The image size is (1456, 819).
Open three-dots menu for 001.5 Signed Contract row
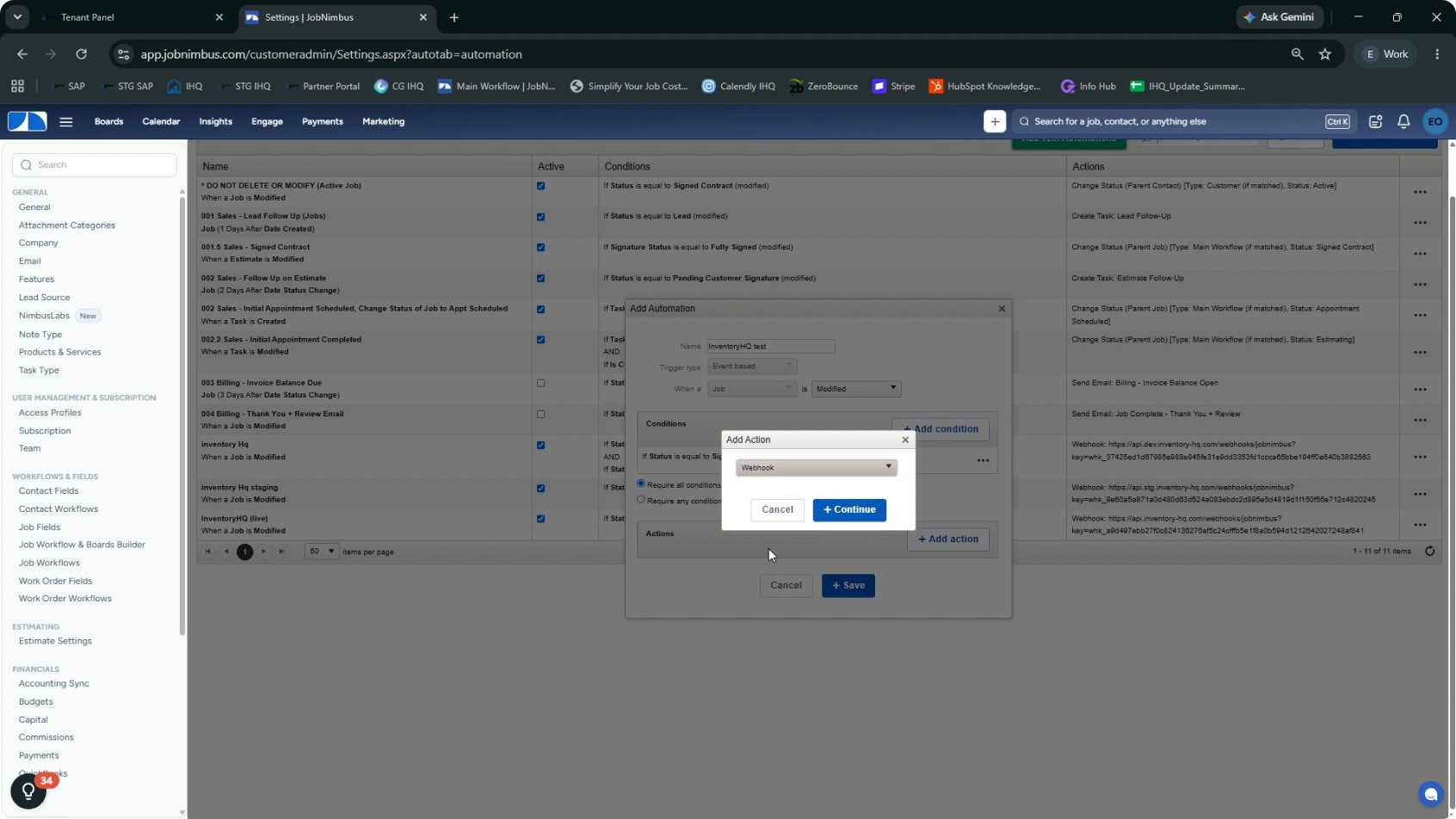(x=1420, y=254)
